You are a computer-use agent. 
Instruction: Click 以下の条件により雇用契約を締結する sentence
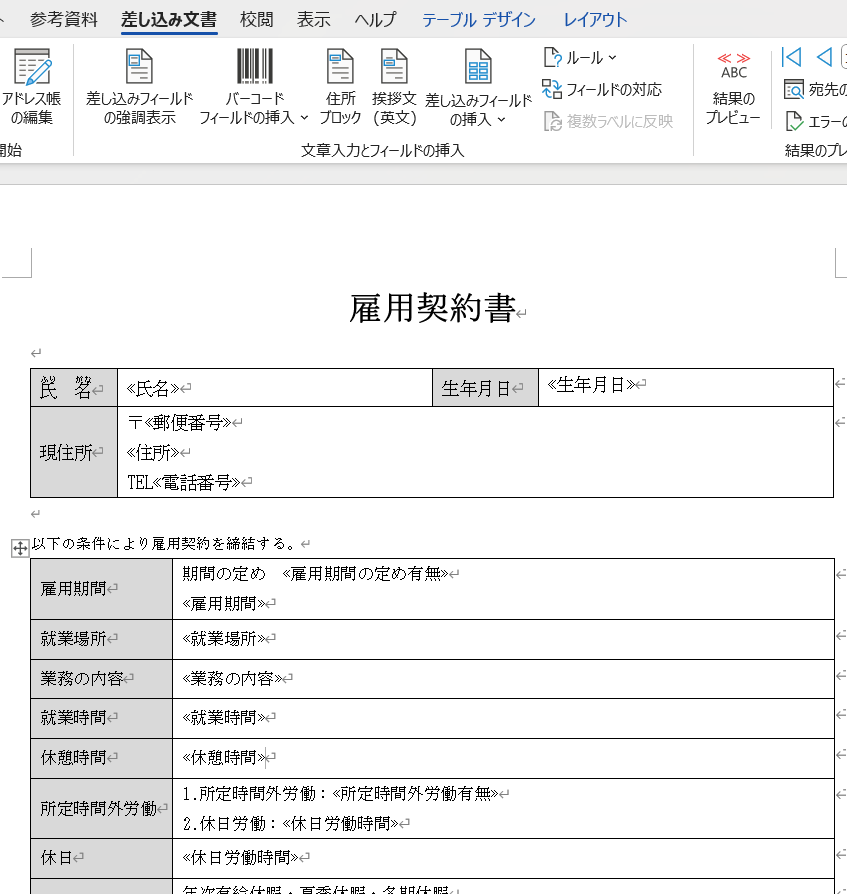[164, 543]
